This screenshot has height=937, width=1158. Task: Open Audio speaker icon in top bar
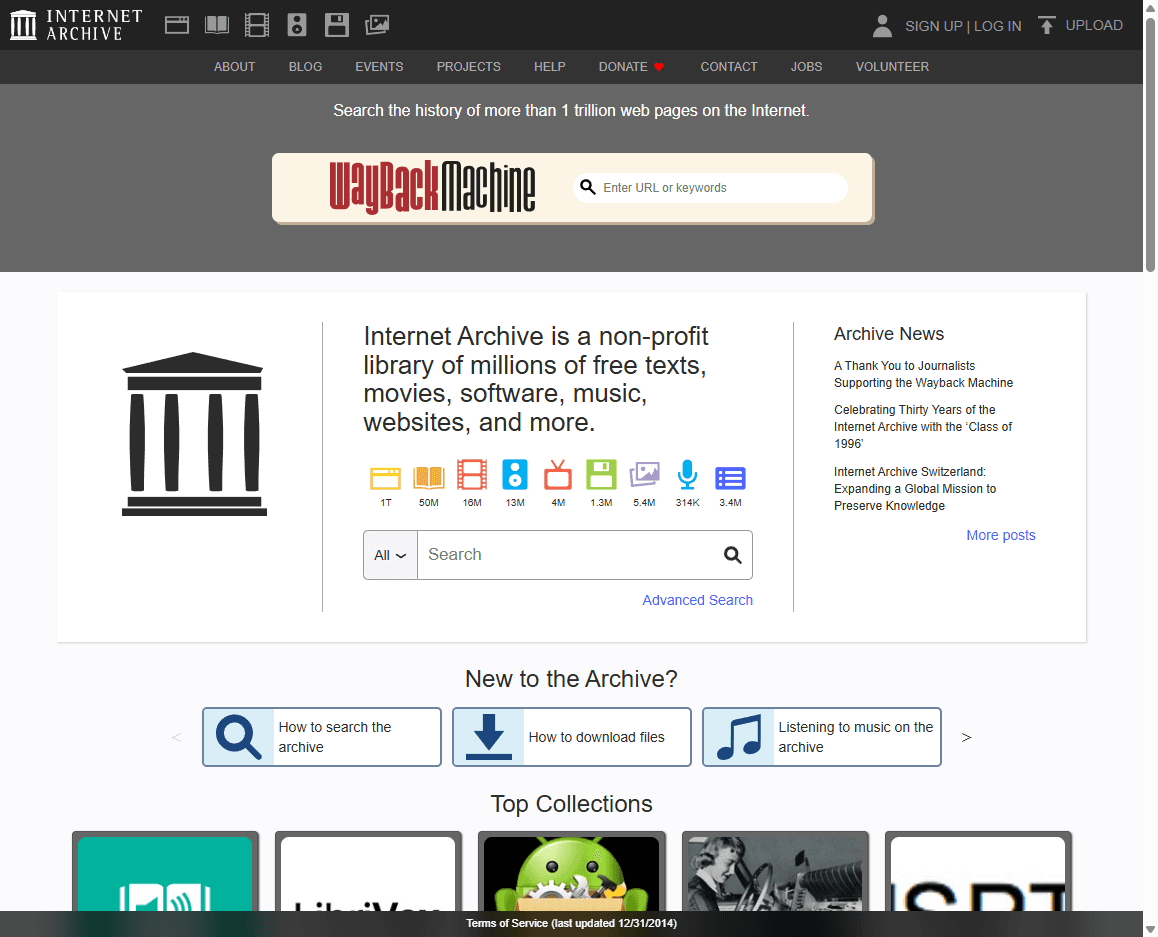[x=297, y=25]
